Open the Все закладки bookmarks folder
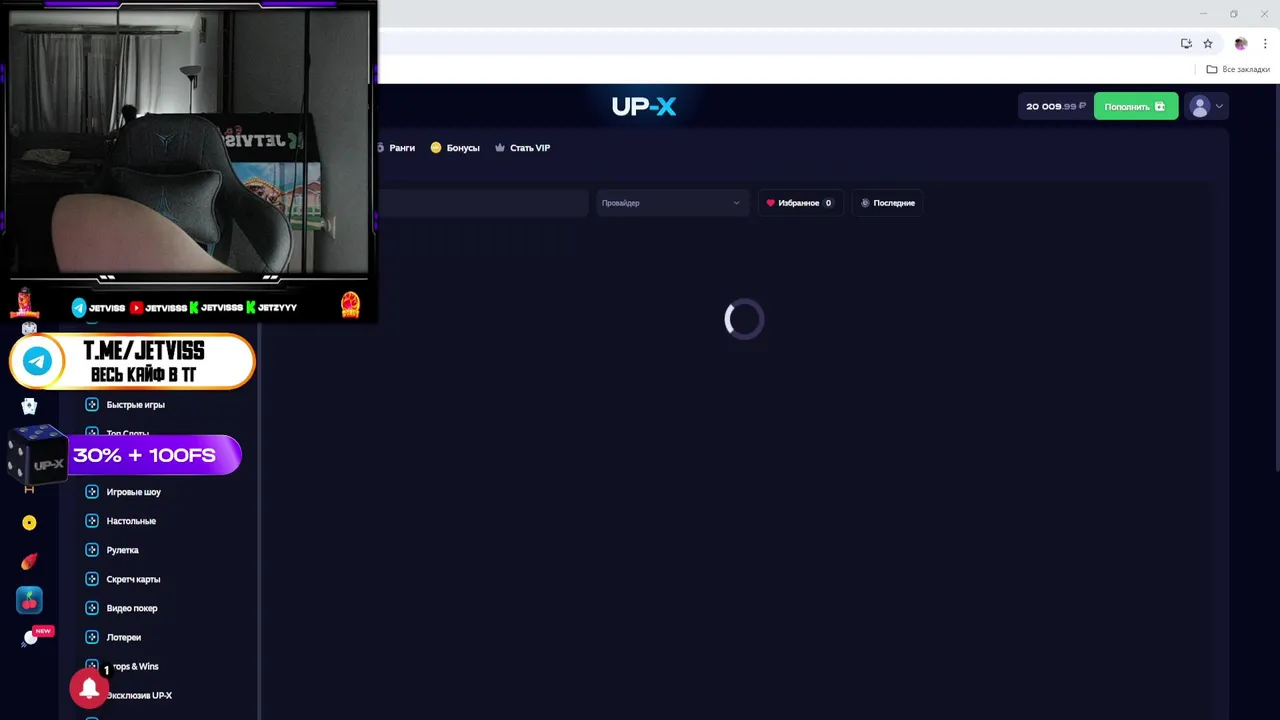This screenshot has height=720, width=1280. pyautogui.click(x=1238, y=69)
